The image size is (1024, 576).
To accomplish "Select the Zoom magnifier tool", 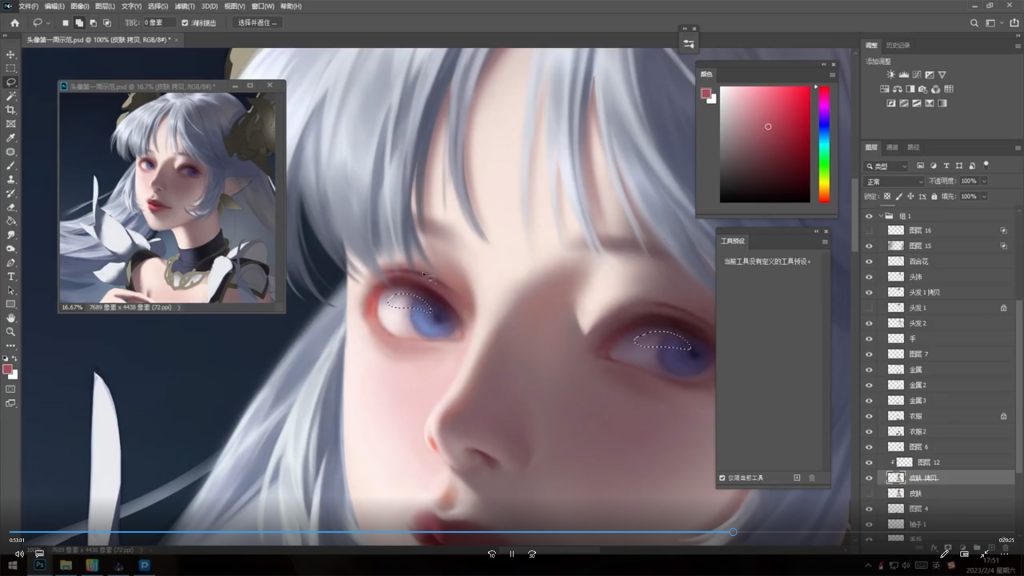I will coord(11,331).
